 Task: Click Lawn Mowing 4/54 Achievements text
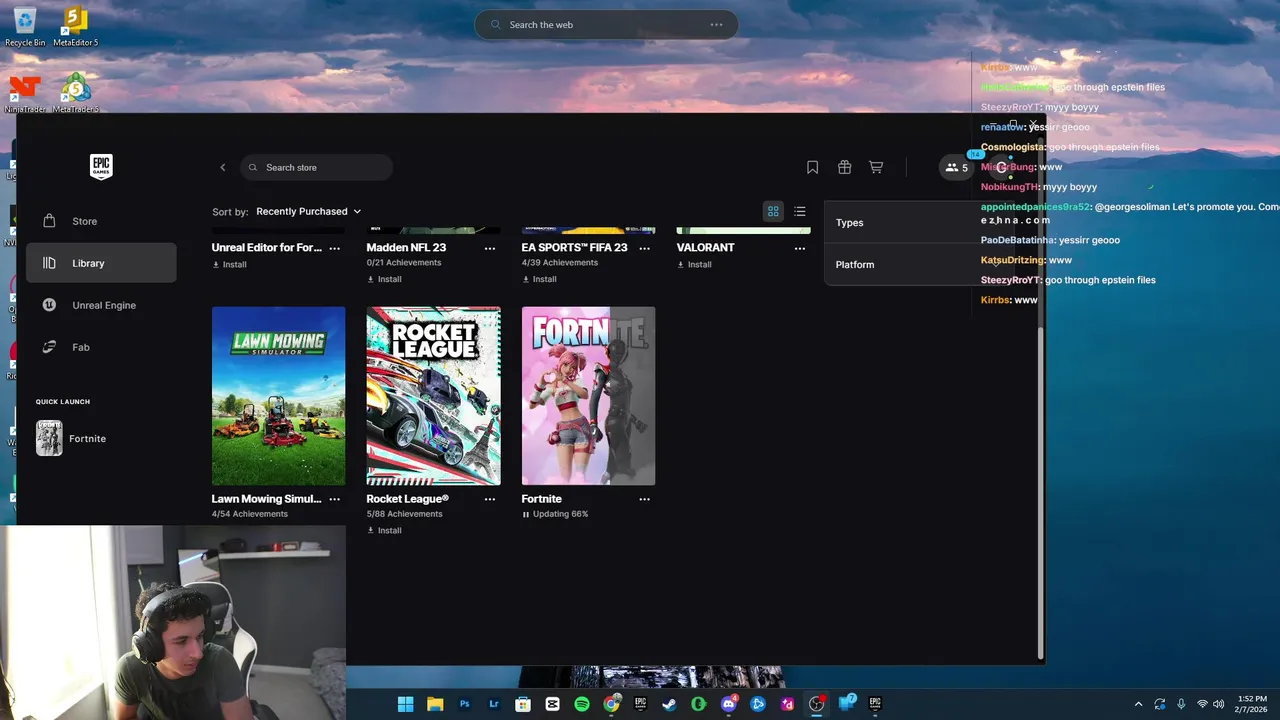pyautogui.click(x=250, y=514)
